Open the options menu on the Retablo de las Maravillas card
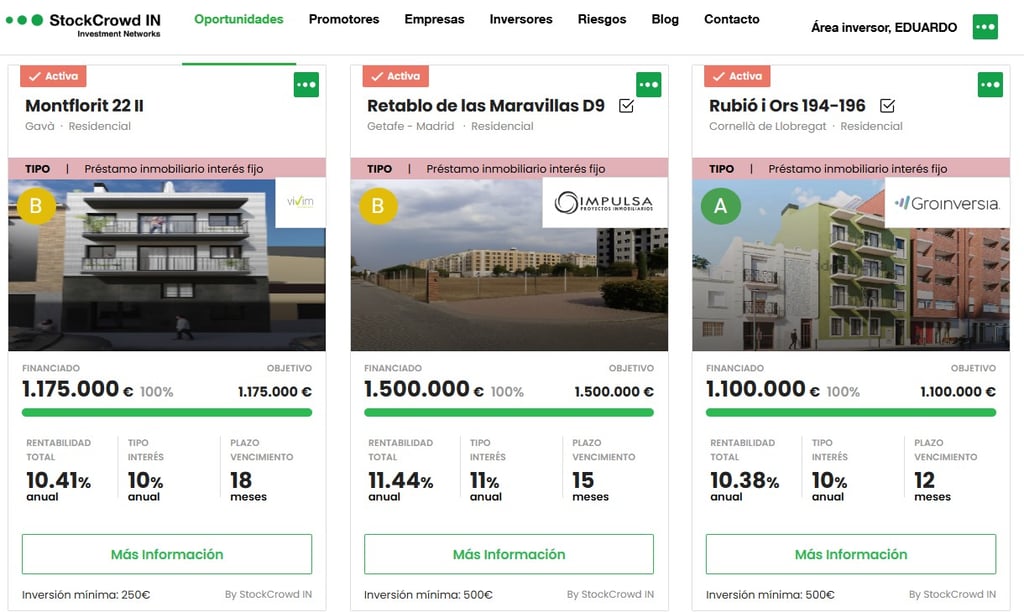The width and height of the screenshot is (1024, 612). (x=648, y=84)
